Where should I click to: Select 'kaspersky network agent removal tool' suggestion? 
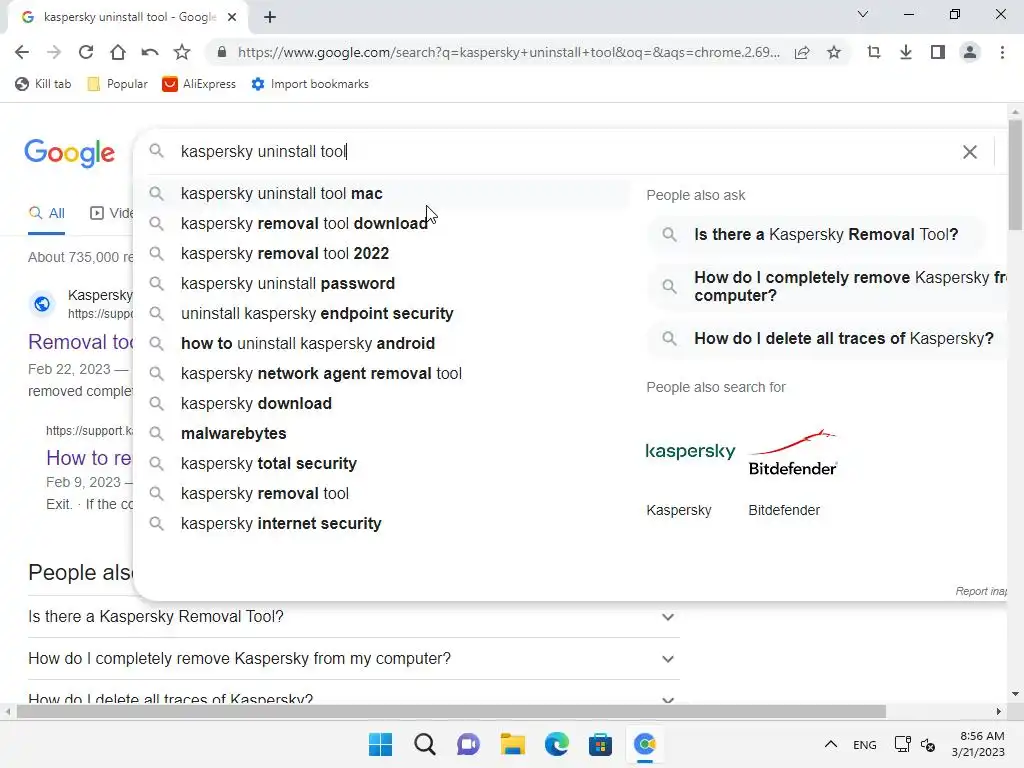pyautogui.click(x=383, y=374)
